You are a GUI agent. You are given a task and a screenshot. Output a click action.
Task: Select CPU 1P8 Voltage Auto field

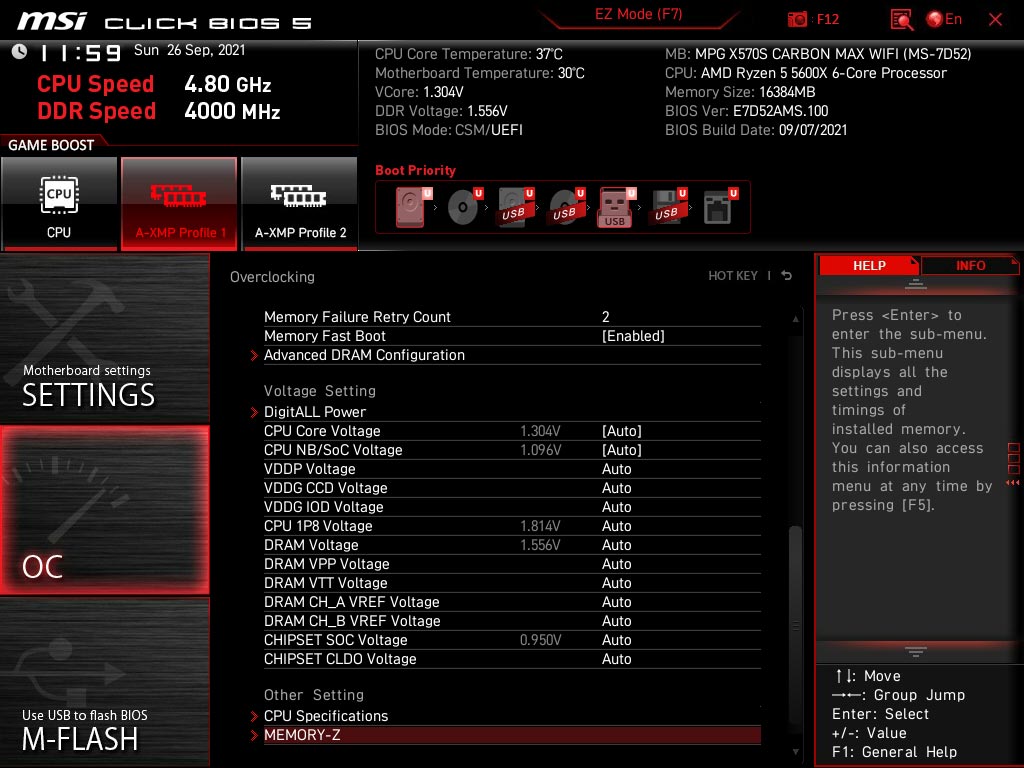(616, 526)
